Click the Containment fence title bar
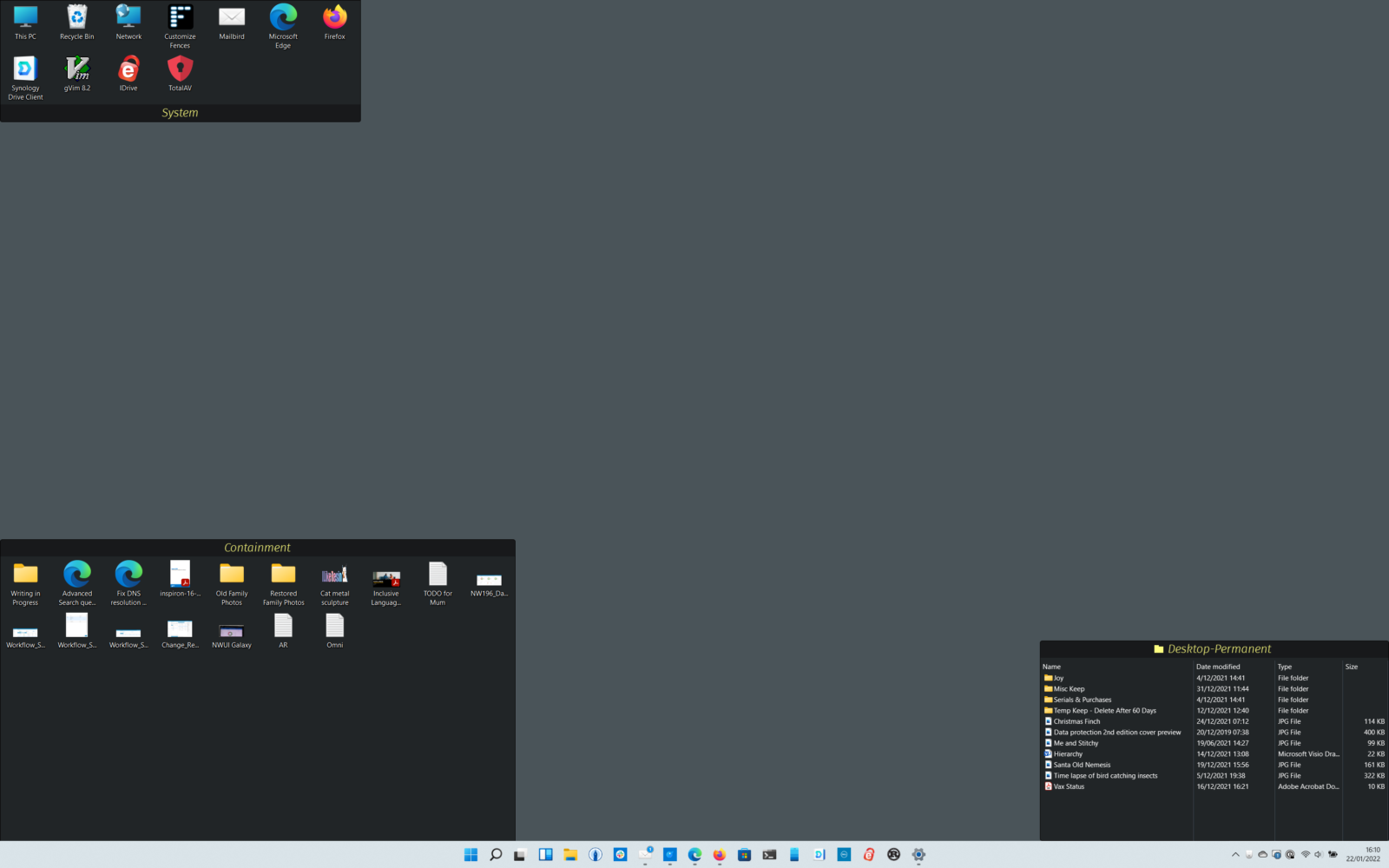 tap(257, 548)
